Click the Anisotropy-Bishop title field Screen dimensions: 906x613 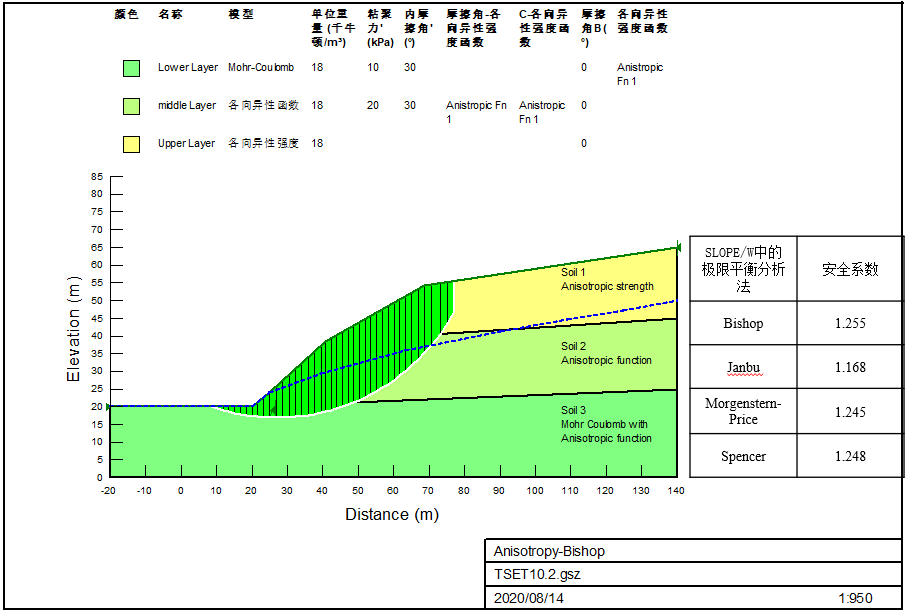[549, 551]
